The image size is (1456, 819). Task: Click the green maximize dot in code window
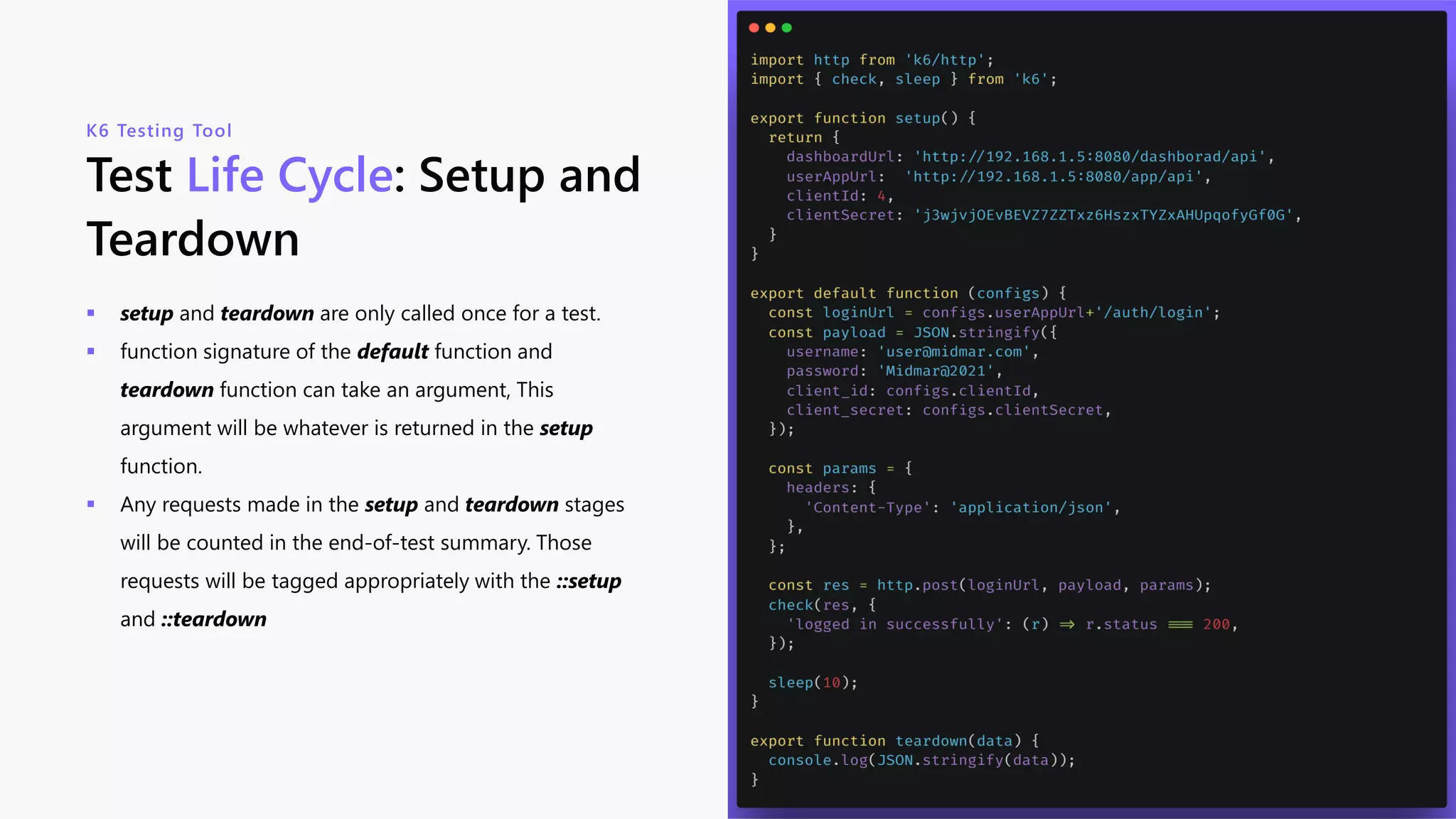786,28
